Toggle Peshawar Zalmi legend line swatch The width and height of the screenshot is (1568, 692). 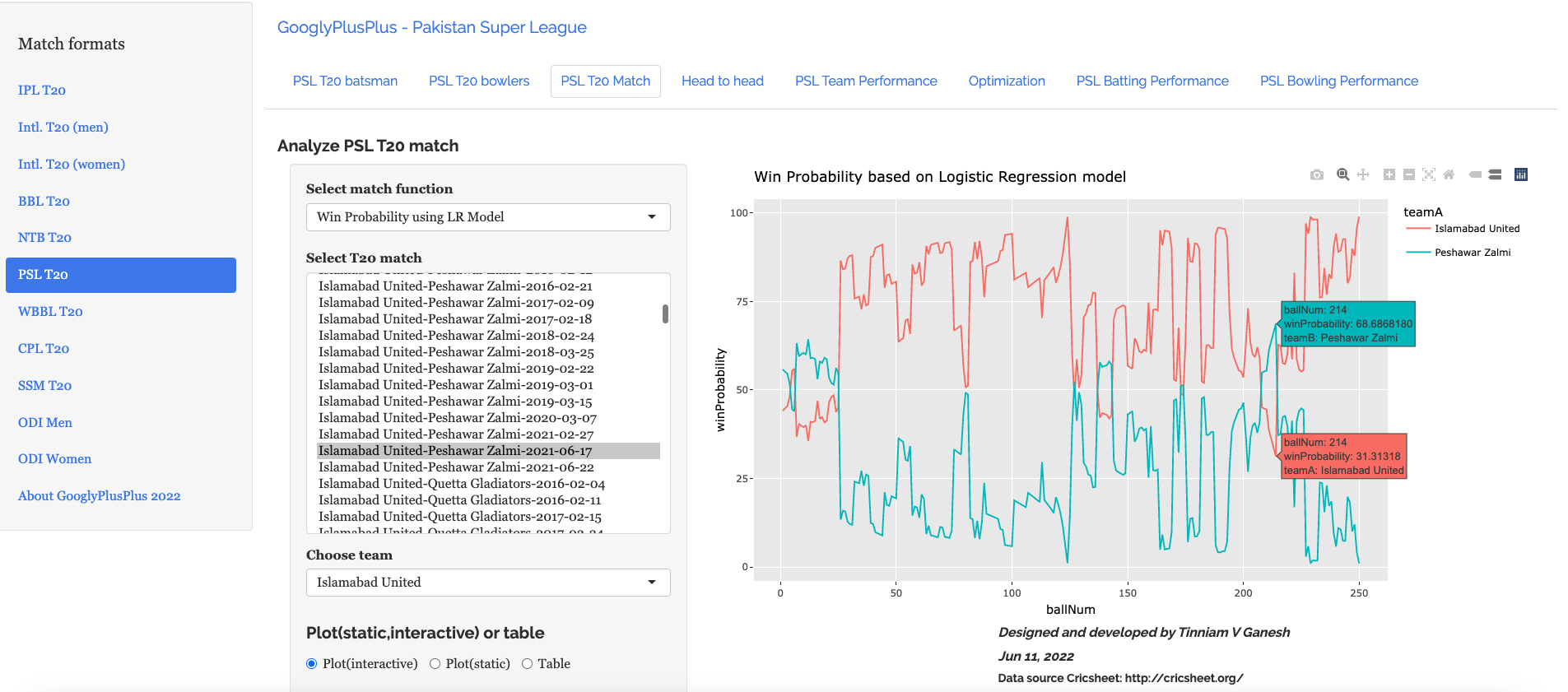point(1418,253)
